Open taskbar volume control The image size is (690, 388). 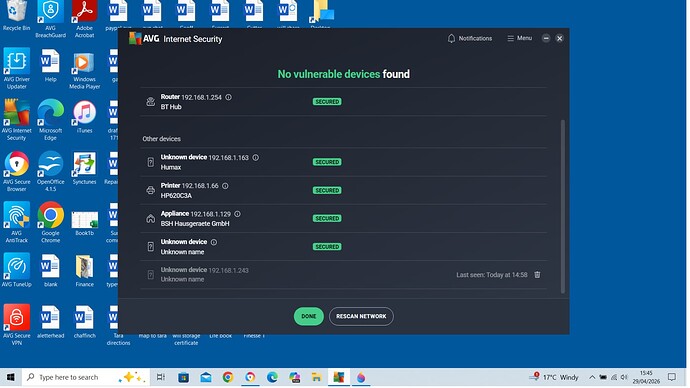[x=624, y=377]
